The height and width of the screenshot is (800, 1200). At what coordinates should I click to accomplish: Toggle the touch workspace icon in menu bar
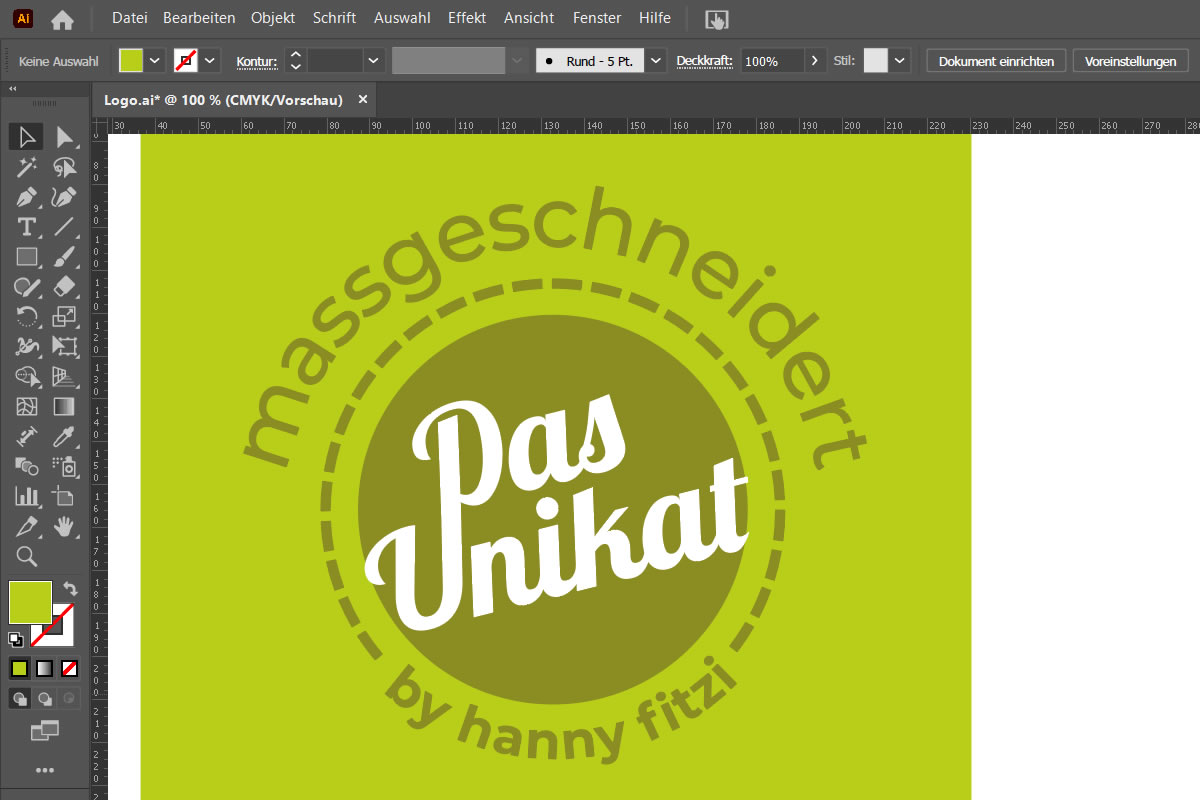[717, 19]
